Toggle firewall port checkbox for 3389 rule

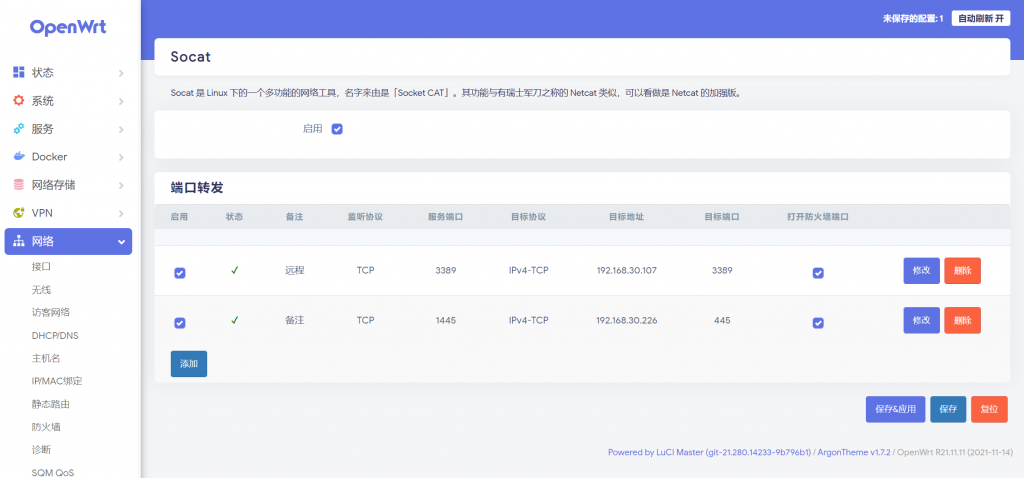[x=818, y=273]
